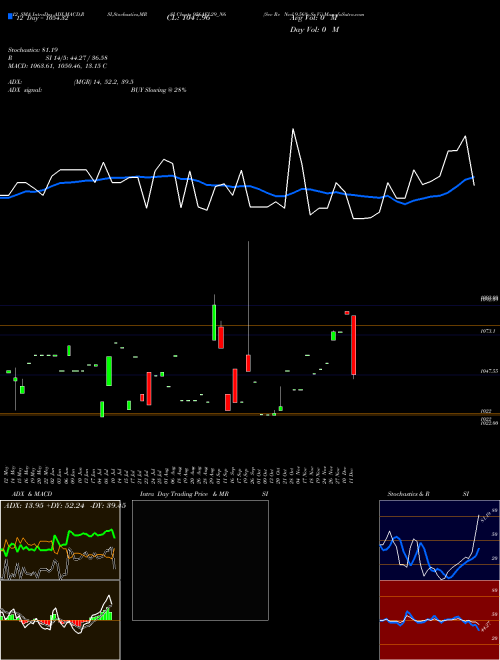Select the Avg Vol: 0 M text

click(x=314, y=19)
